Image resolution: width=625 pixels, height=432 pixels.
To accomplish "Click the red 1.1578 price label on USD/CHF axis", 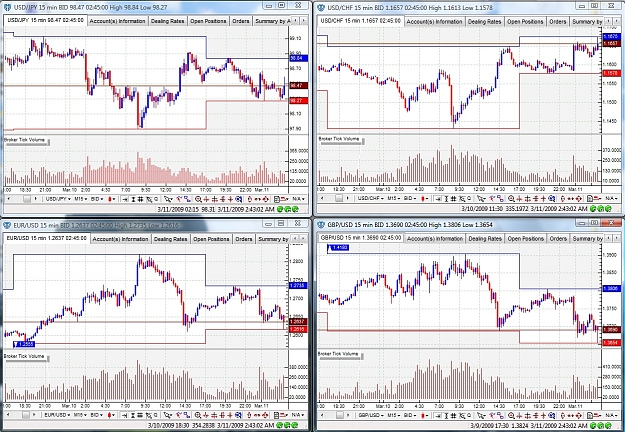I will [x=611, y=73].
